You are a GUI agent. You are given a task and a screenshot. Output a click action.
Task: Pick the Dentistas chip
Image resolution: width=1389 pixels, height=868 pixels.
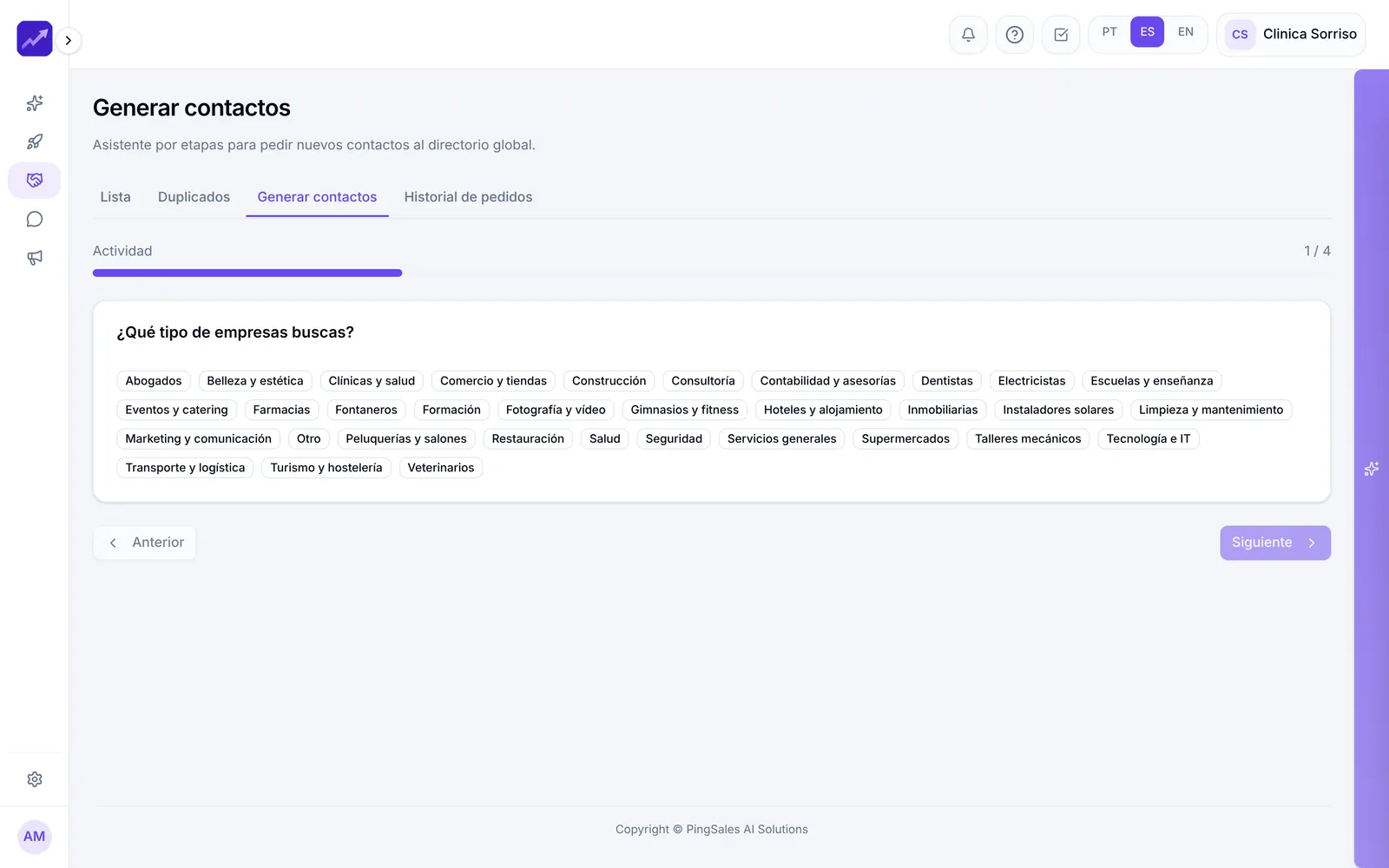pos(947,381)
